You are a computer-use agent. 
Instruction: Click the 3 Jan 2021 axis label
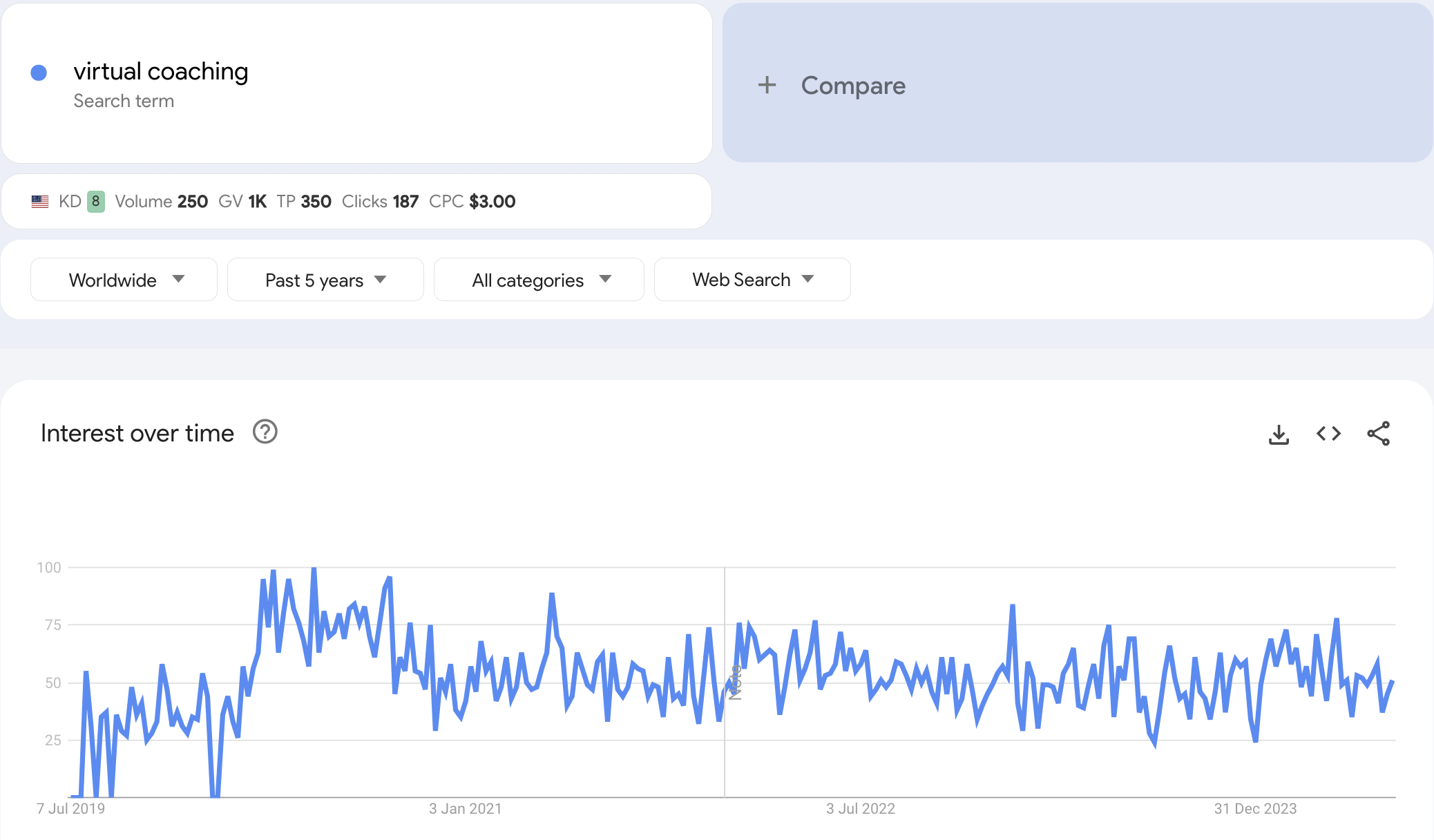point(465,809)
